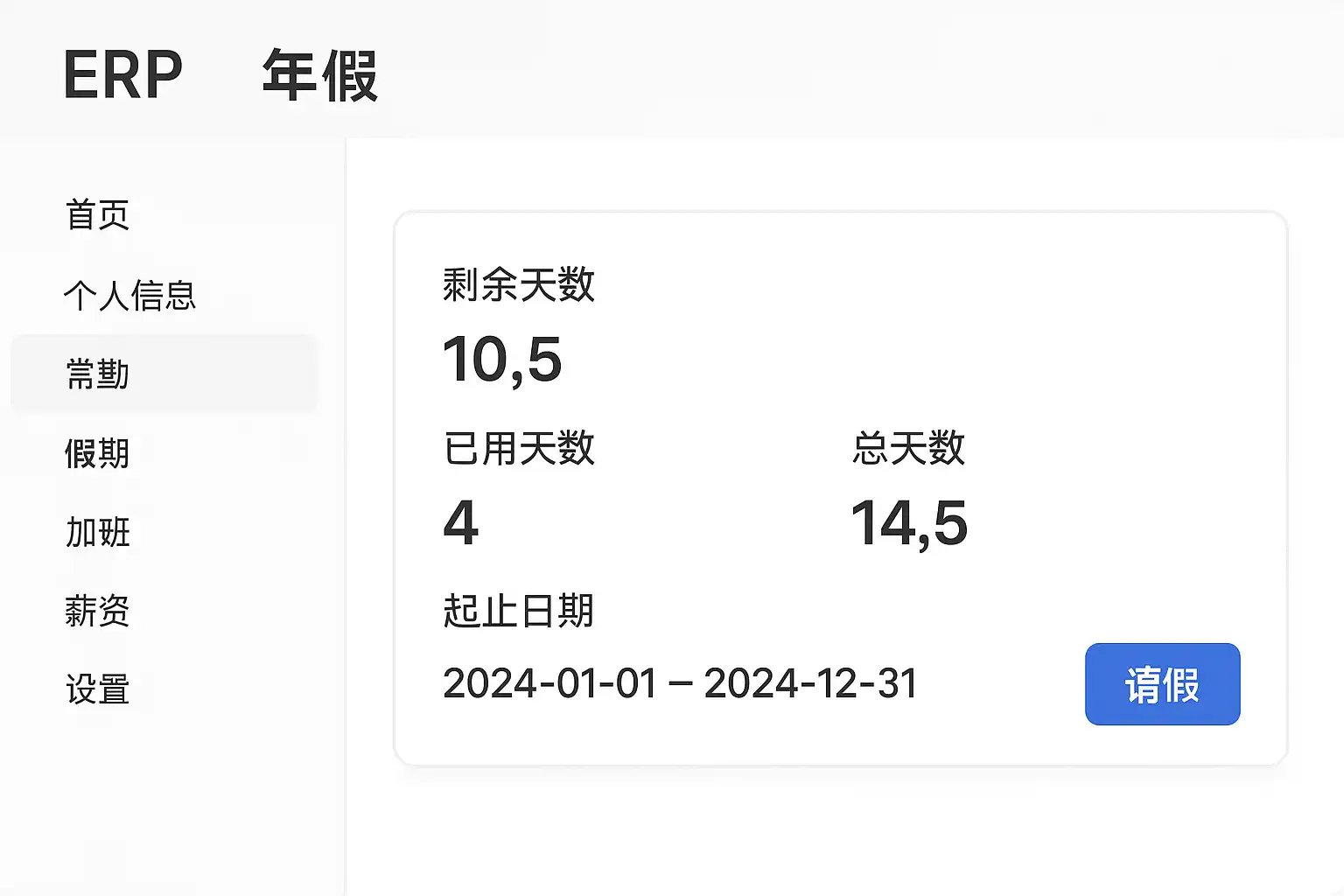Open the 假期 section in the sidebar

pos(97,453)
